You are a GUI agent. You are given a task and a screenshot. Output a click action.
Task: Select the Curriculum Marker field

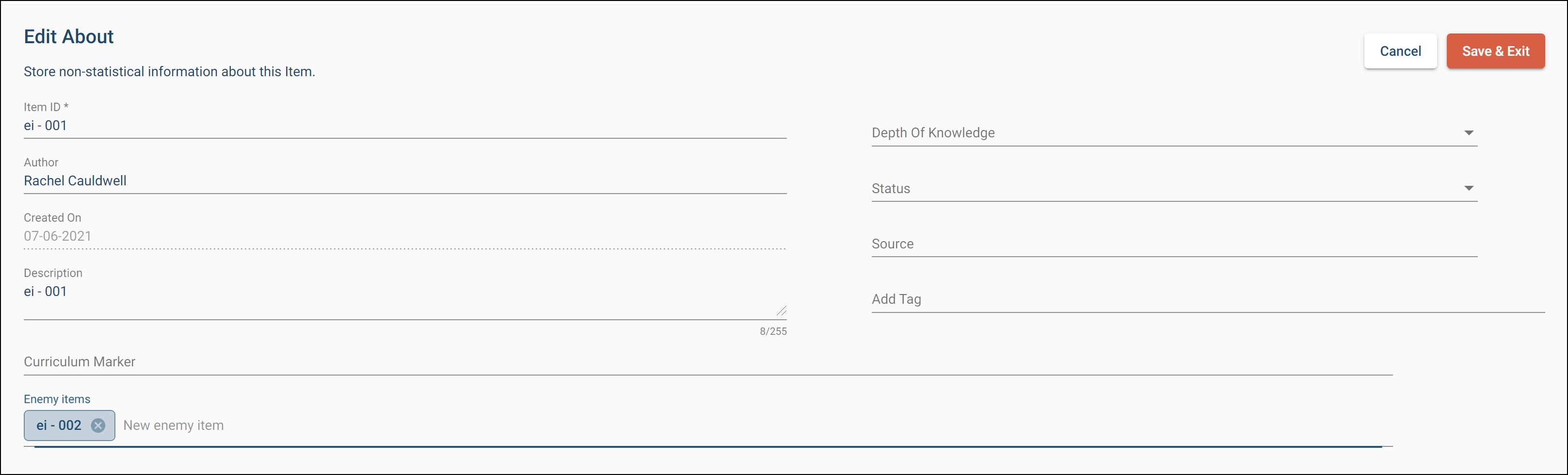(x=706, y=362)
